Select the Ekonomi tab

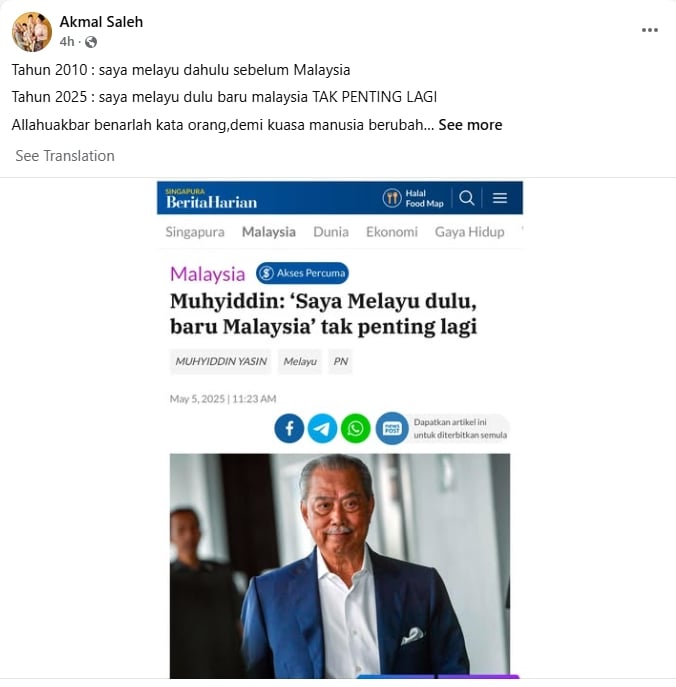point(392,232)
